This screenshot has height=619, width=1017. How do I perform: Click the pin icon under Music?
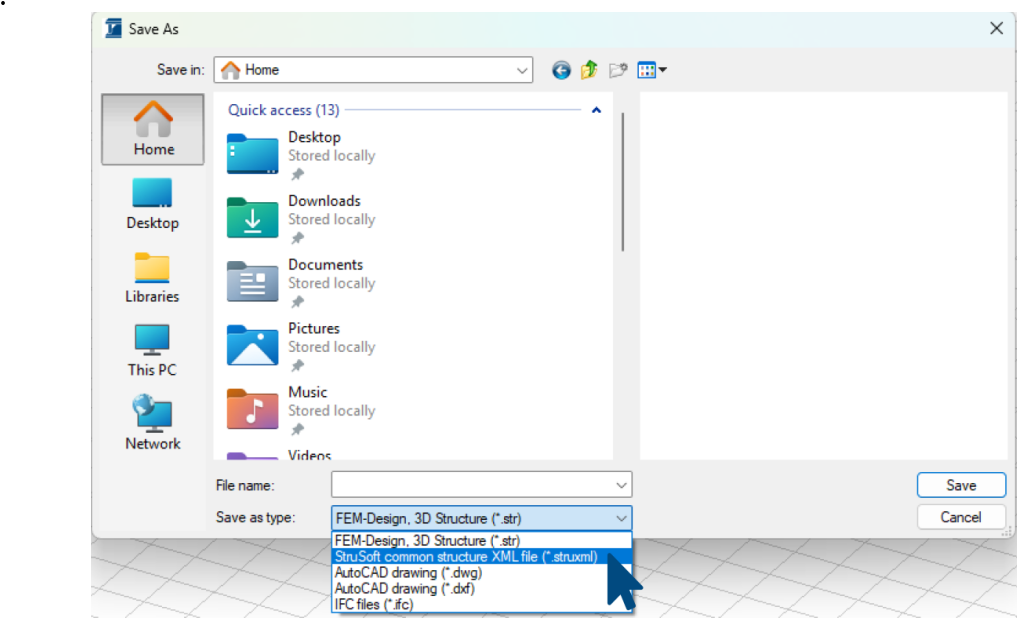coord(297,429)
